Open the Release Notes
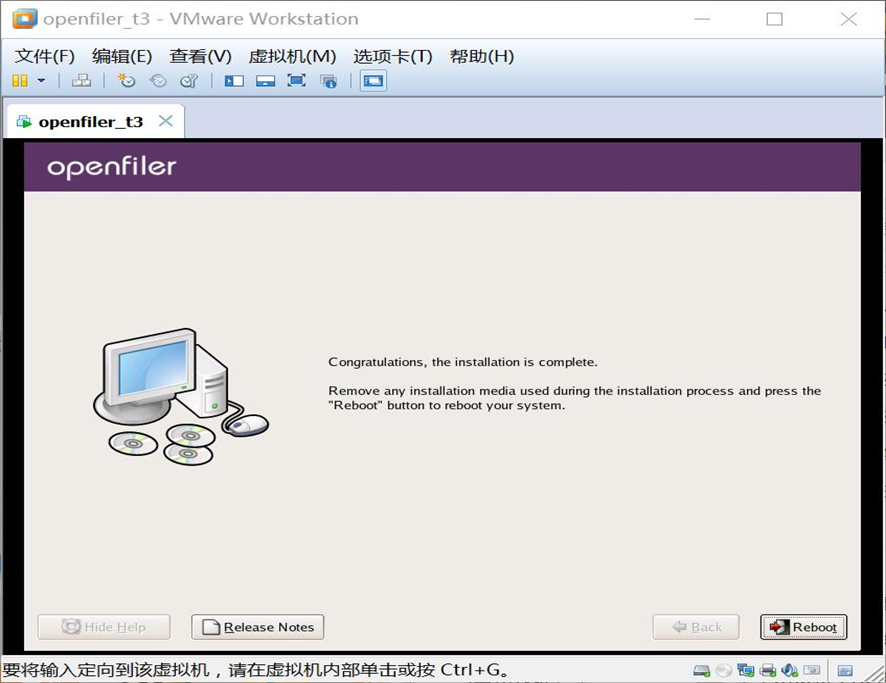The image size is (886, 683). click(258, 627)
